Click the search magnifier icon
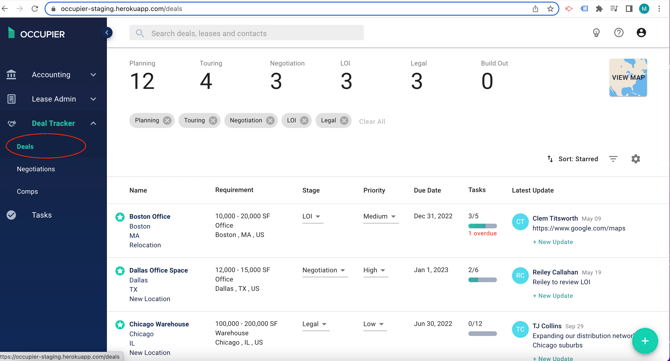 (140, 33)
